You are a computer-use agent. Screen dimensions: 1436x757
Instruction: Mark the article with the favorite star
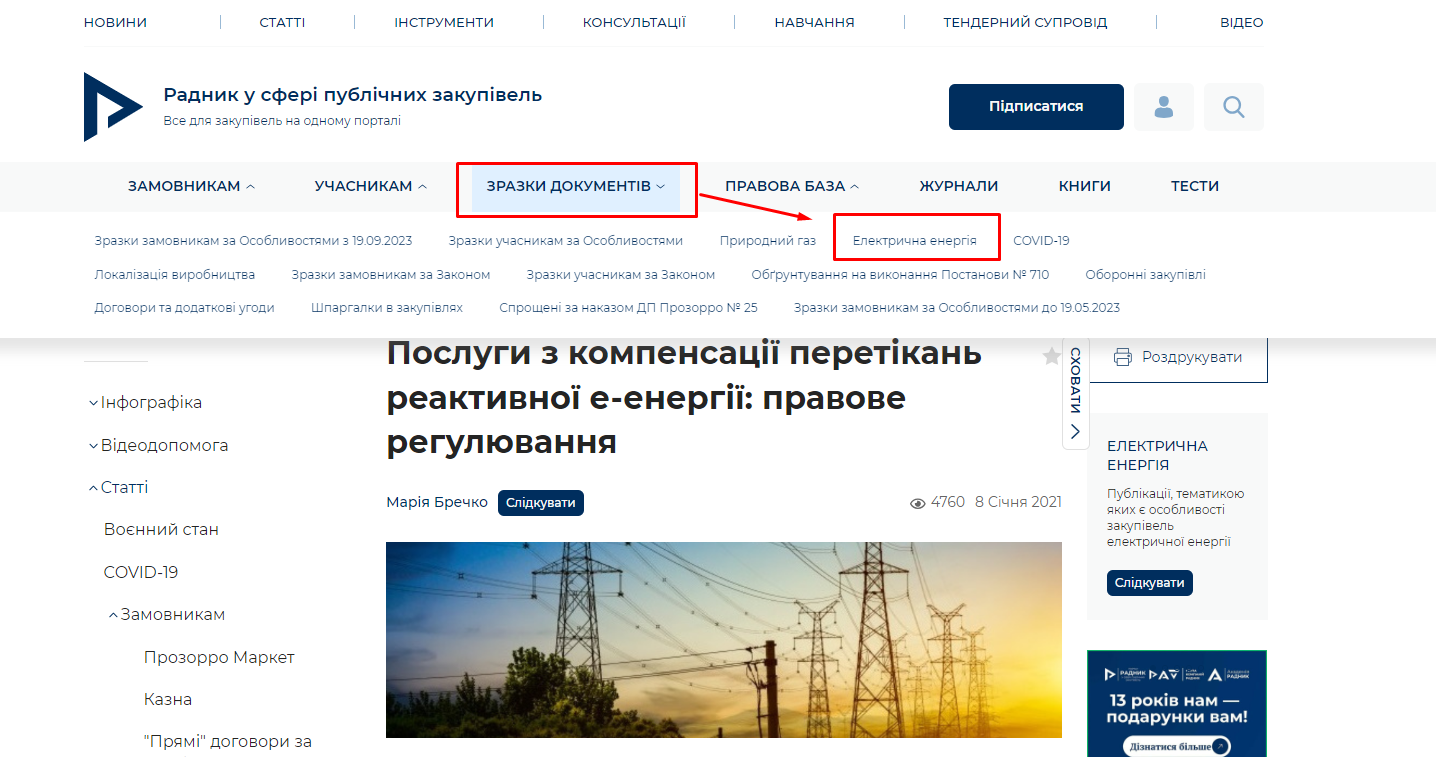1051,356
